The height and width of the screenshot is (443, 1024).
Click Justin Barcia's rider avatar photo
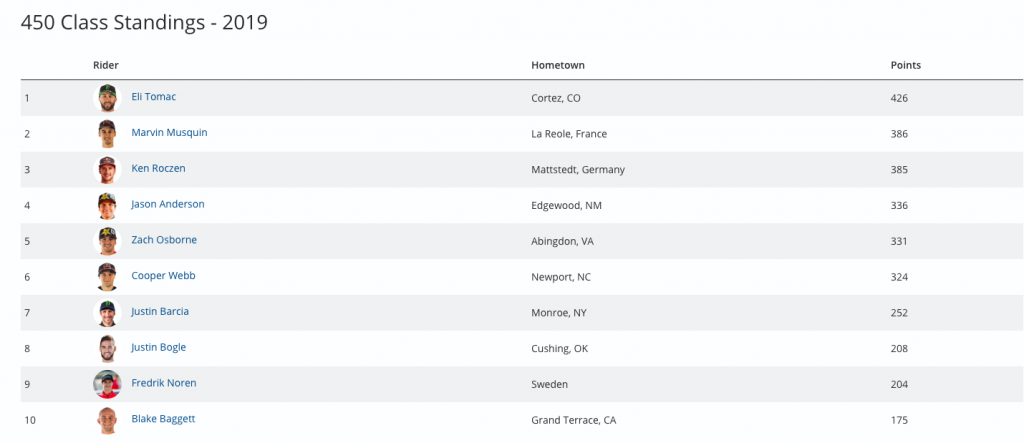click(x=107, y=313)
